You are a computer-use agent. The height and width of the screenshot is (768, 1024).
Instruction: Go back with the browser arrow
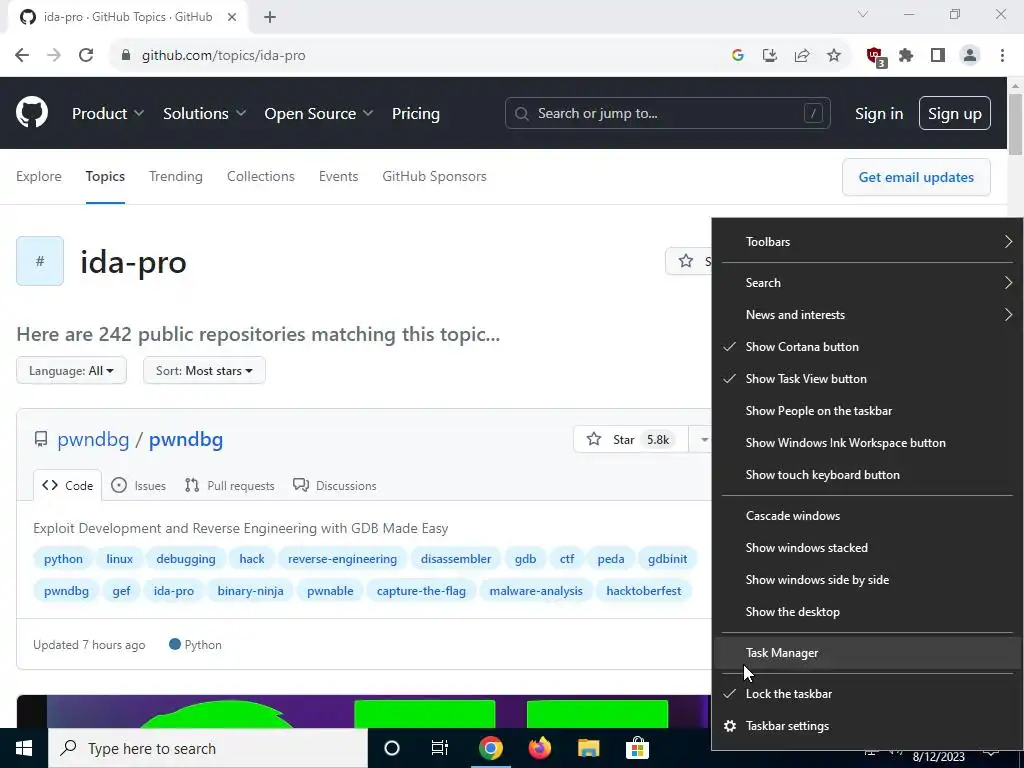(x=22, y=56)
